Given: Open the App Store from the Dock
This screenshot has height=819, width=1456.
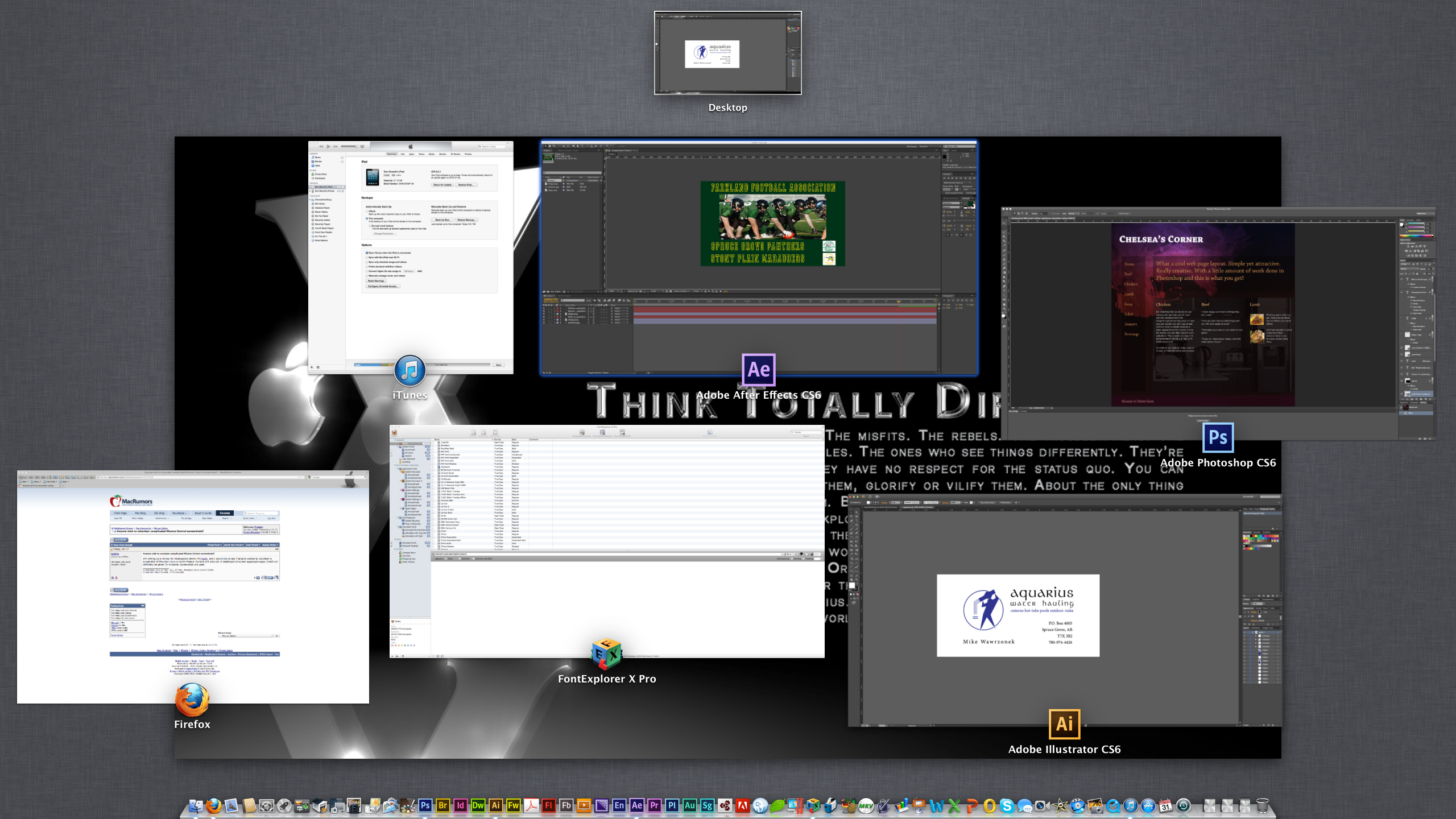Looking at the screenshot, I should pos(1148,805).
